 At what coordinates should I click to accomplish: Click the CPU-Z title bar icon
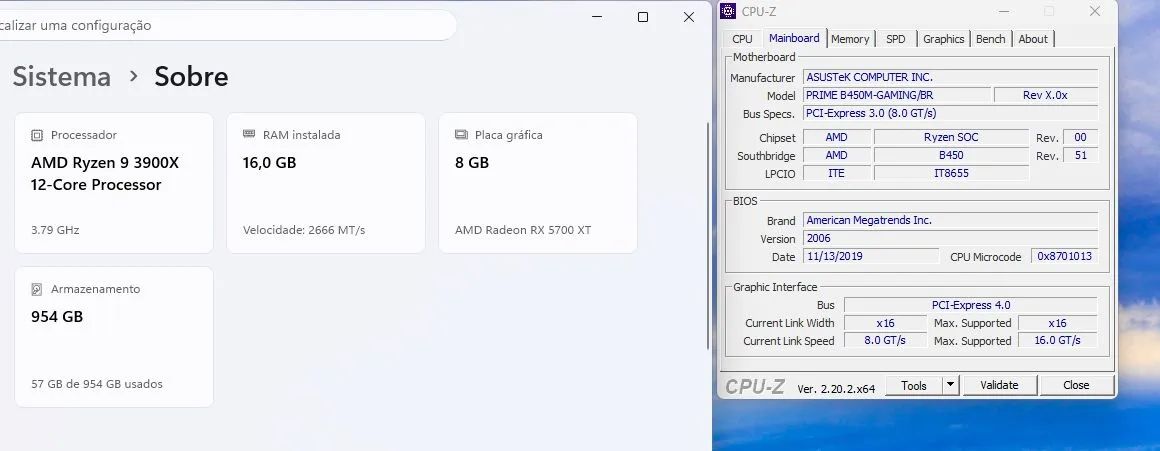point(728,11)
